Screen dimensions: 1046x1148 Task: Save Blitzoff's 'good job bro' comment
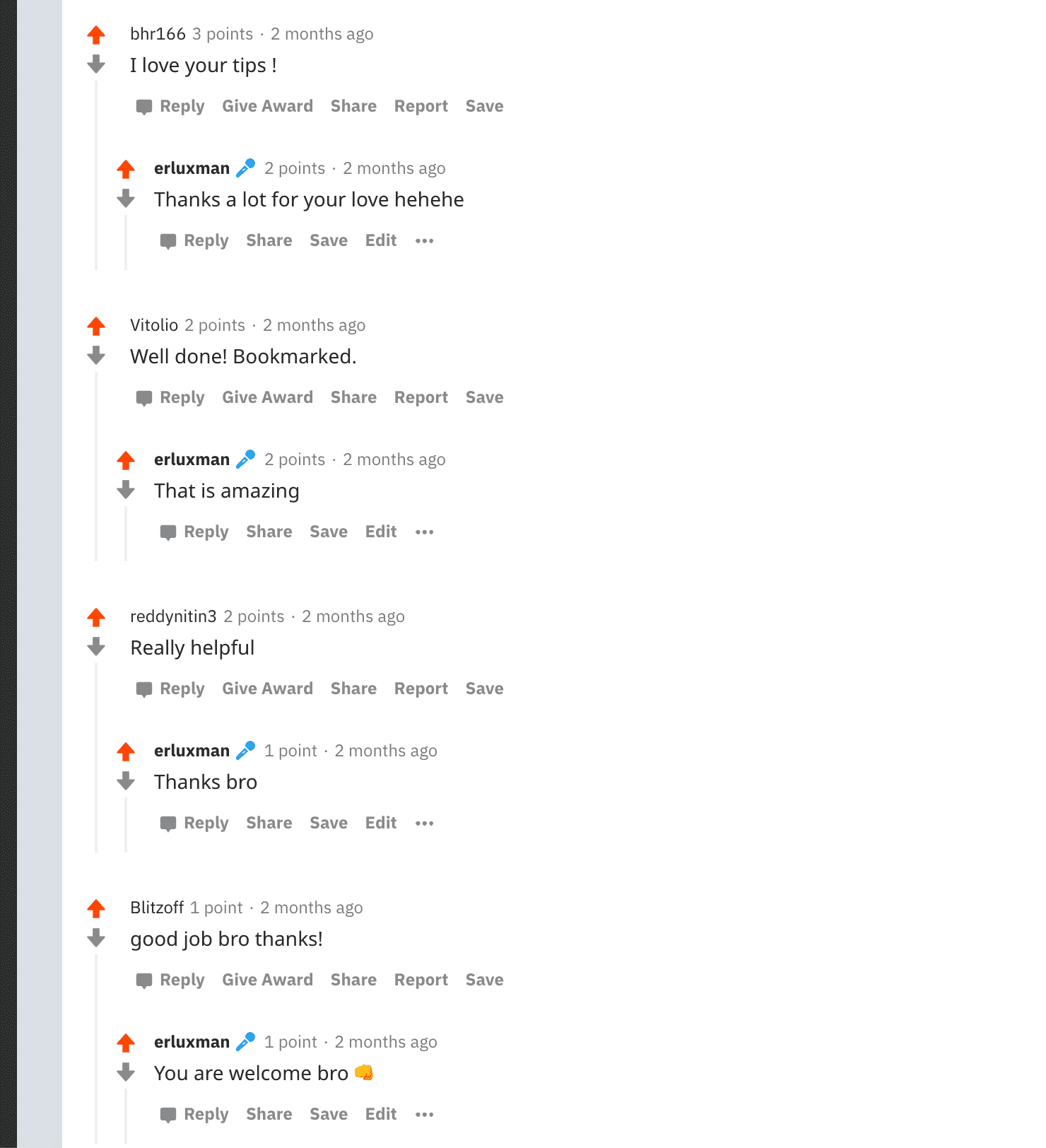(484, 980)
